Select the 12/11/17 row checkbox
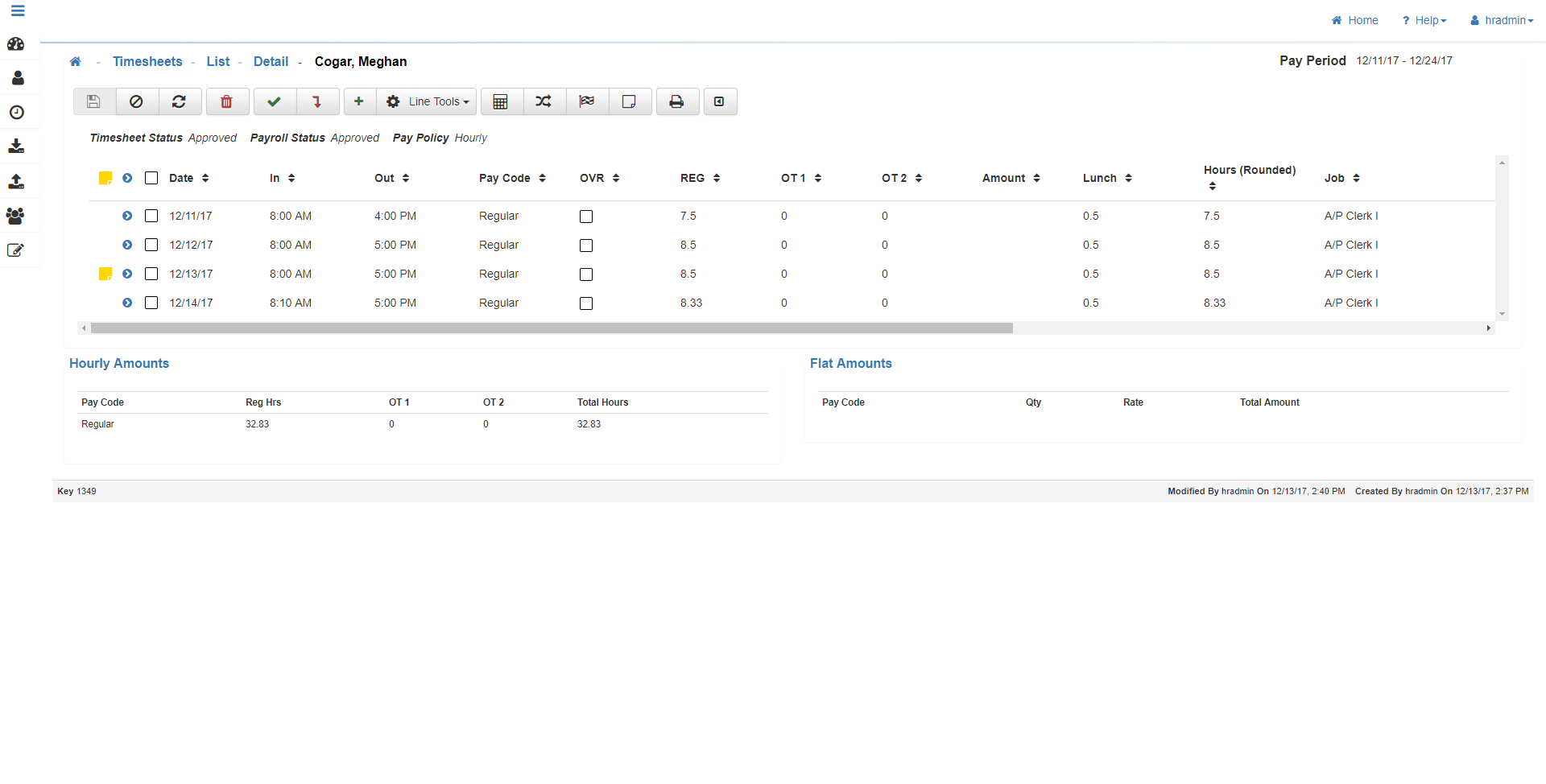This screenshot has height=784, width=1546. coord(151,216)
